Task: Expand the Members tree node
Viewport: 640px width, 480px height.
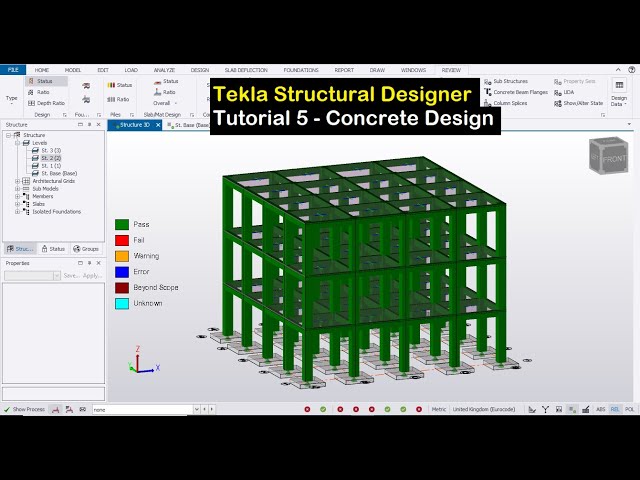Action: [x=18, y=196]
